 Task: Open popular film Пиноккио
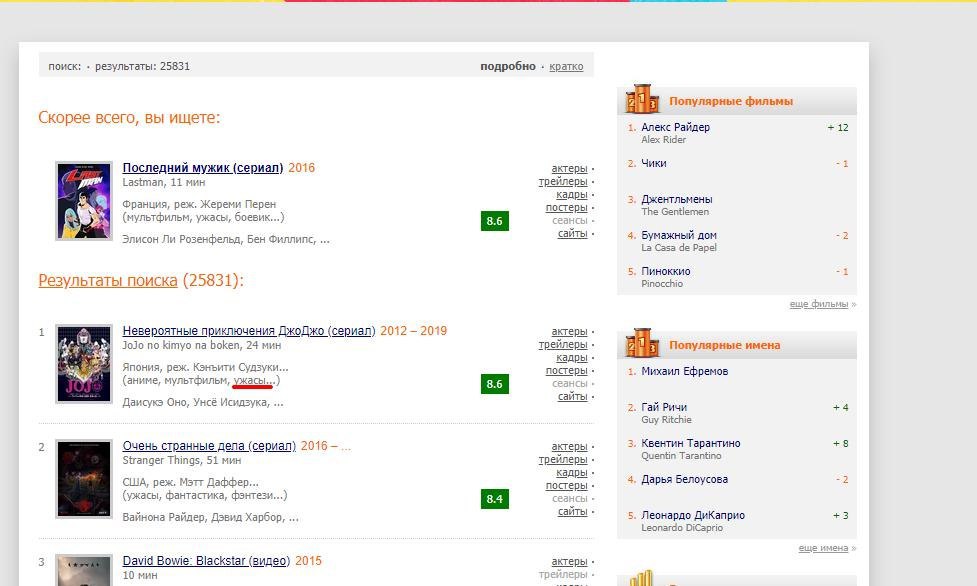tap(665, 272)
